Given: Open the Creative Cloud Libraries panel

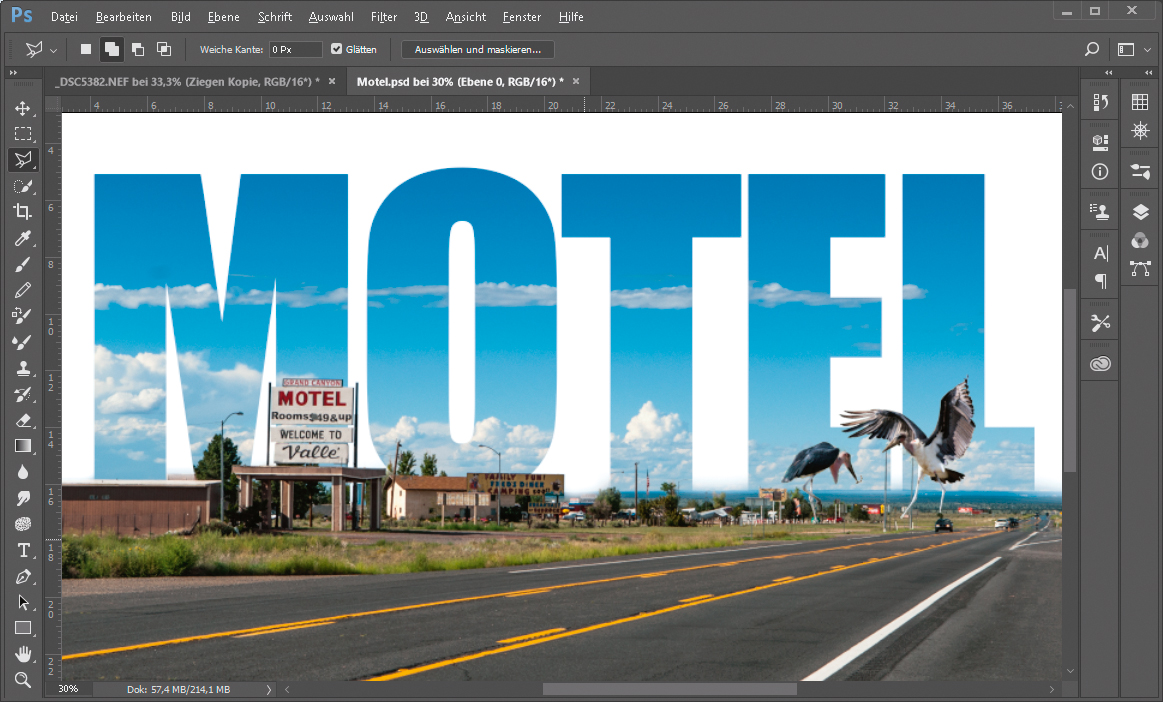Looking at the screenshot, I should (x=1101, y=364).
